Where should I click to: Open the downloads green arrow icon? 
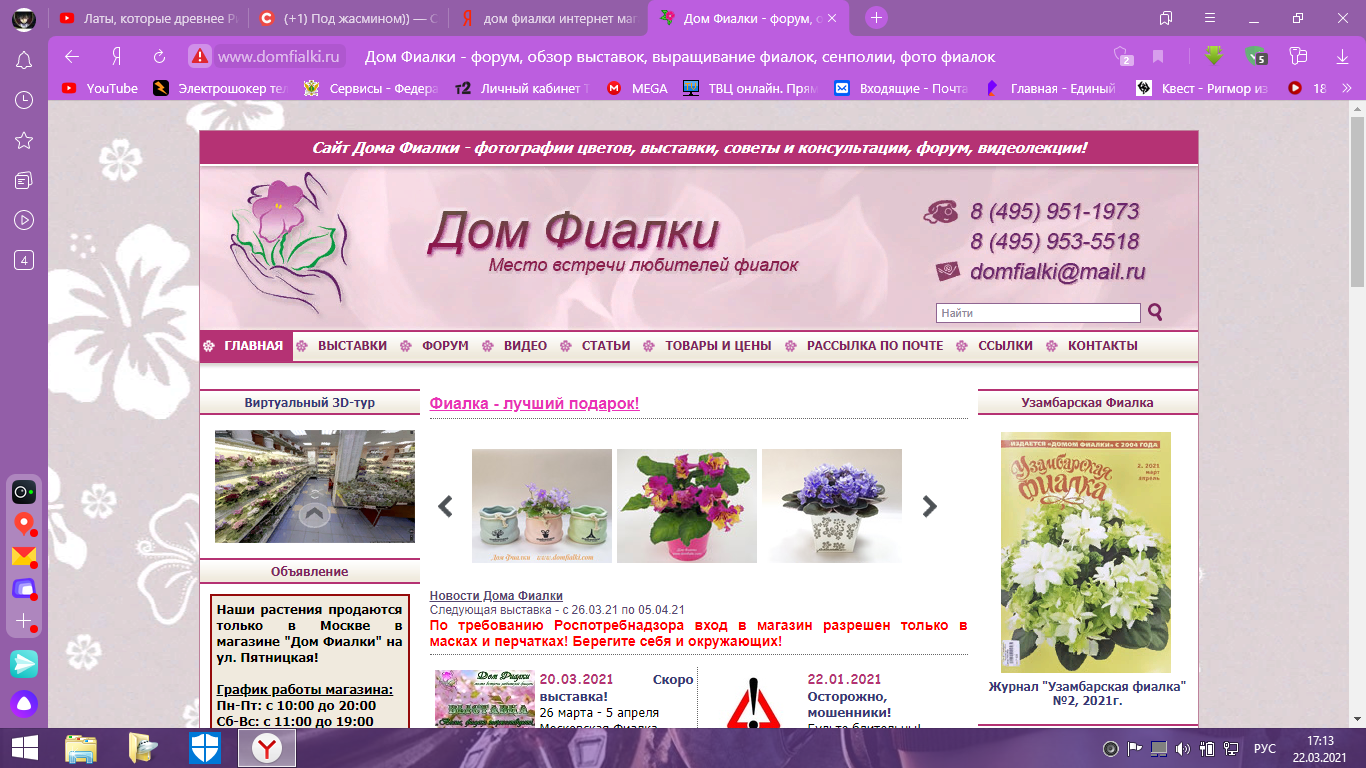point(1214,55)
